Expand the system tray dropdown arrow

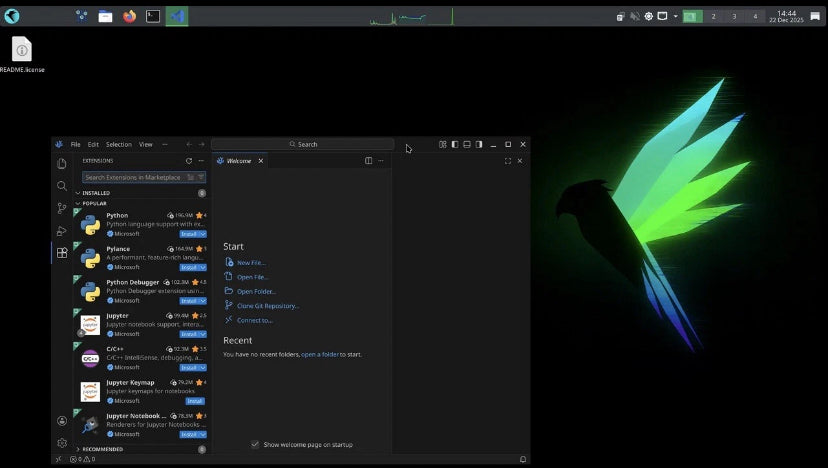click(675, 16)
